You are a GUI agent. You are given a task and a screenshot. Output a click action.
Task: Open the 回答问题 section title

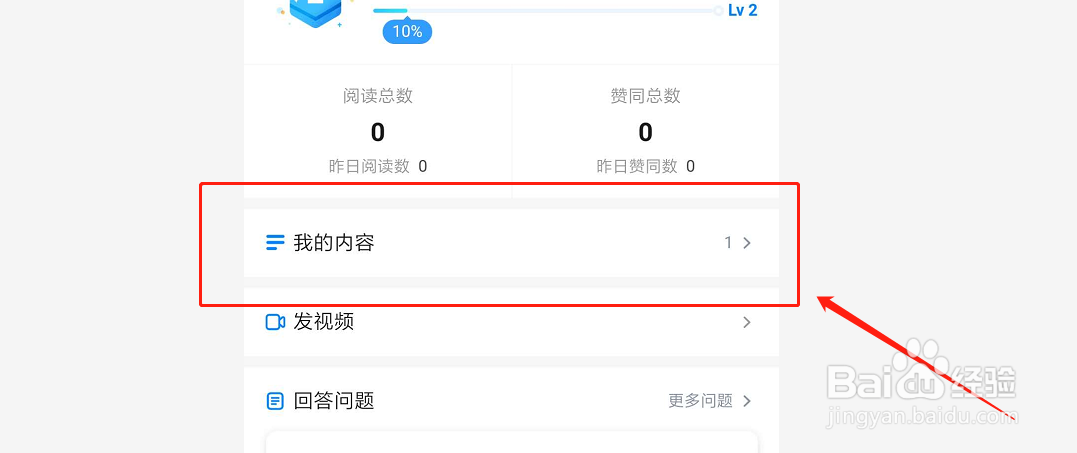coord(334,401)
